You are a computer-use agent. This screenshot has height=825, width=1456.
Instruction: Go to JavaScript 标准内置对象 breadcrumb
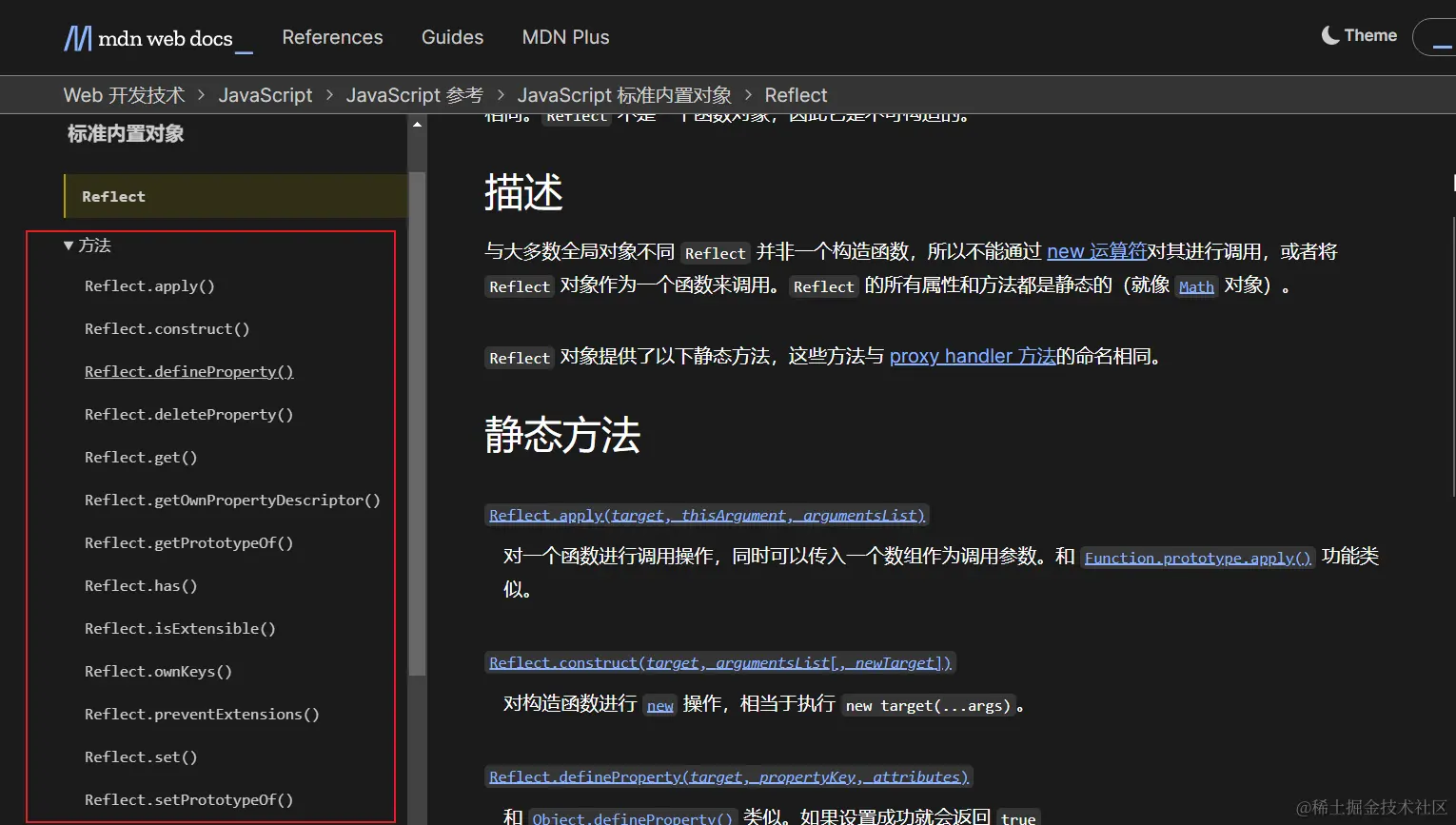pyautogui.click(x=624, y=95)
